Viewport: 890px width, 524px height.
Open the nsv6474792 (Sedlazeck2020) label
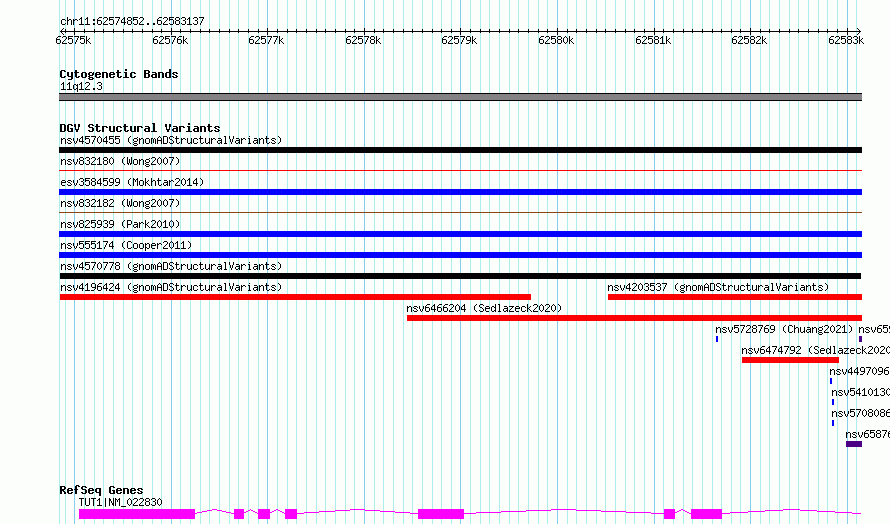tap(815, 350)
